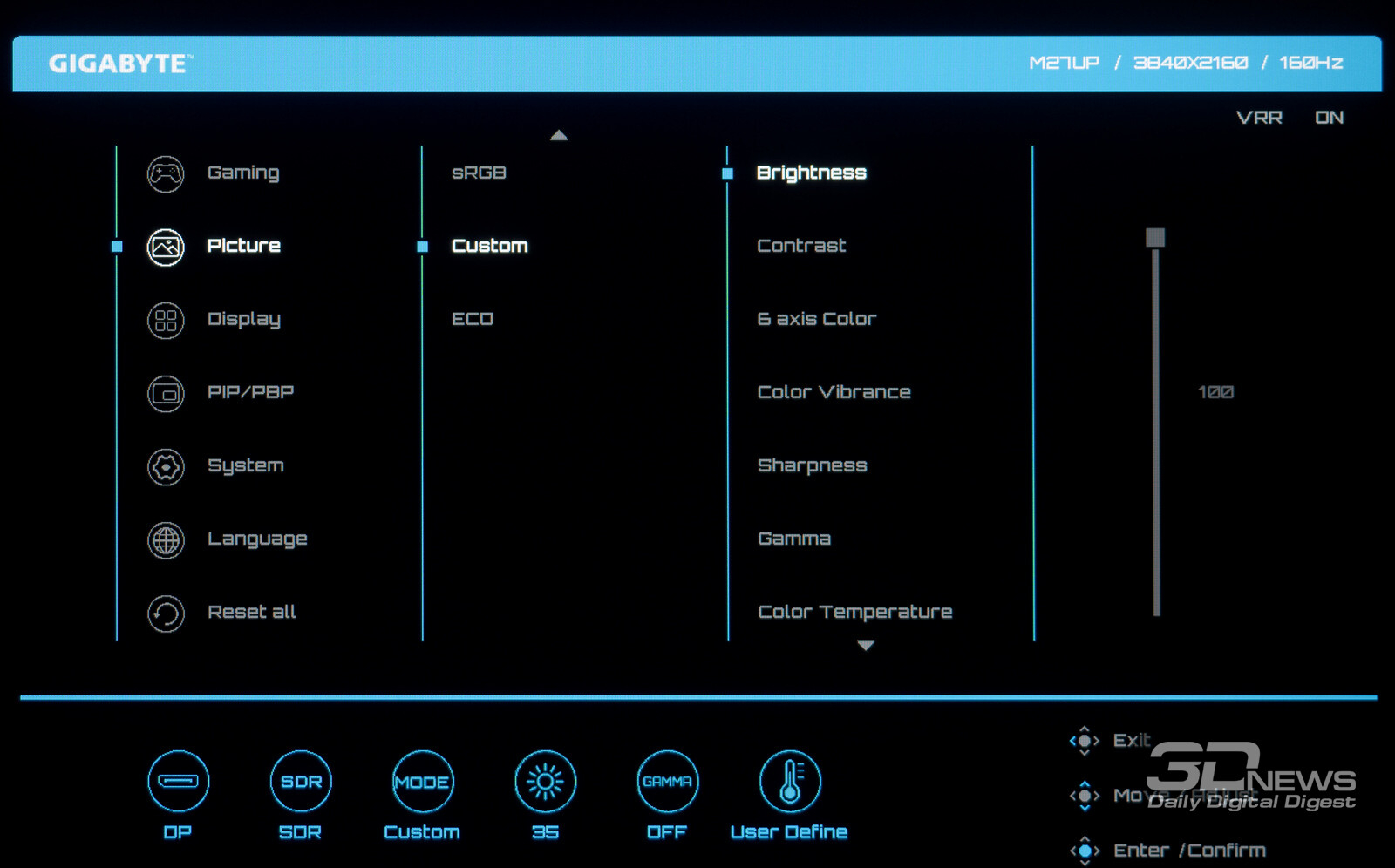
Task: Click the Reset all circular arrow icon
Action: [166, 614]
